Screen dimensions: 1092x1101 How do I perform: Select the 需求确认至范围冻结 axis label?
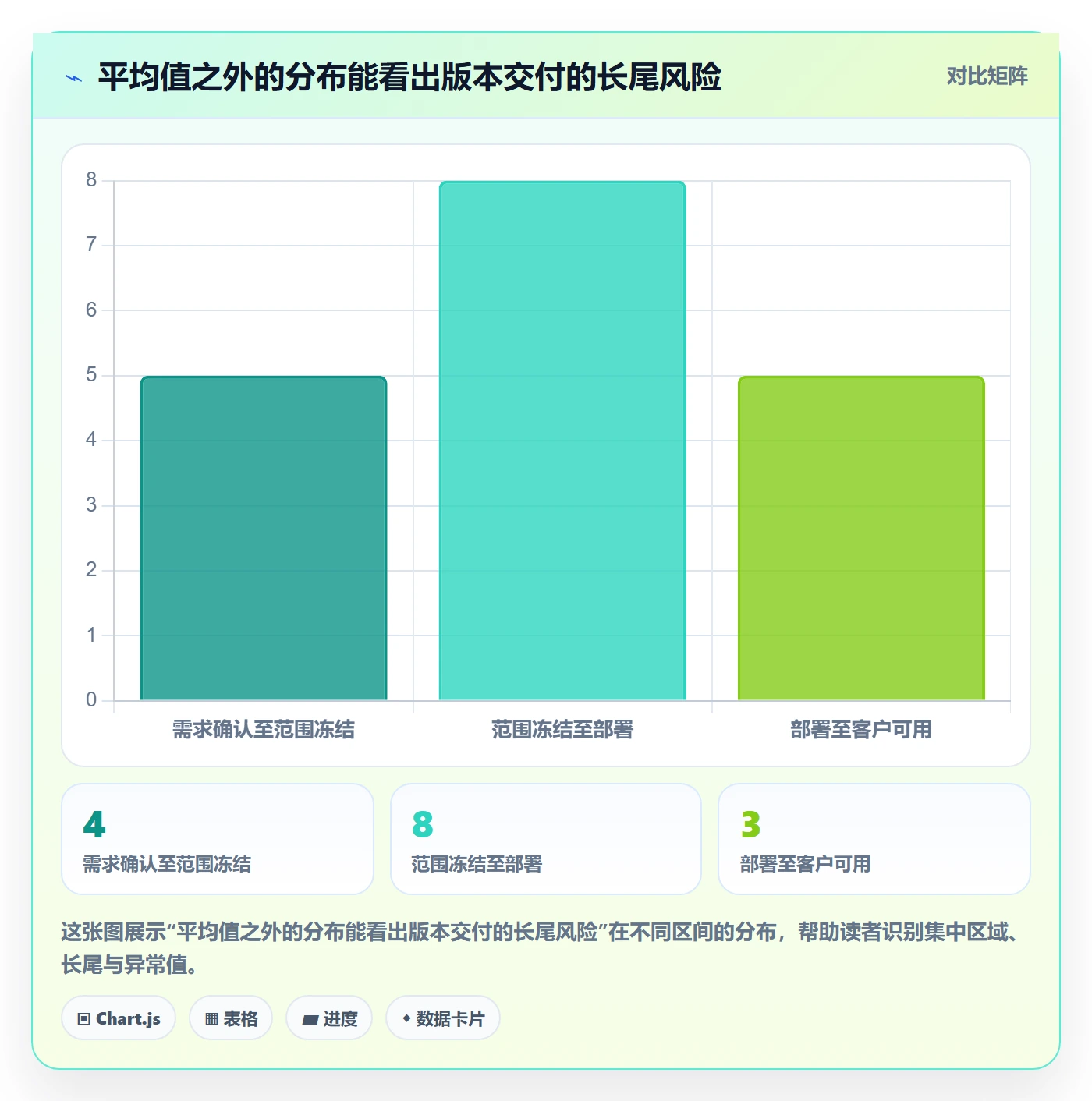coord(264,730)
